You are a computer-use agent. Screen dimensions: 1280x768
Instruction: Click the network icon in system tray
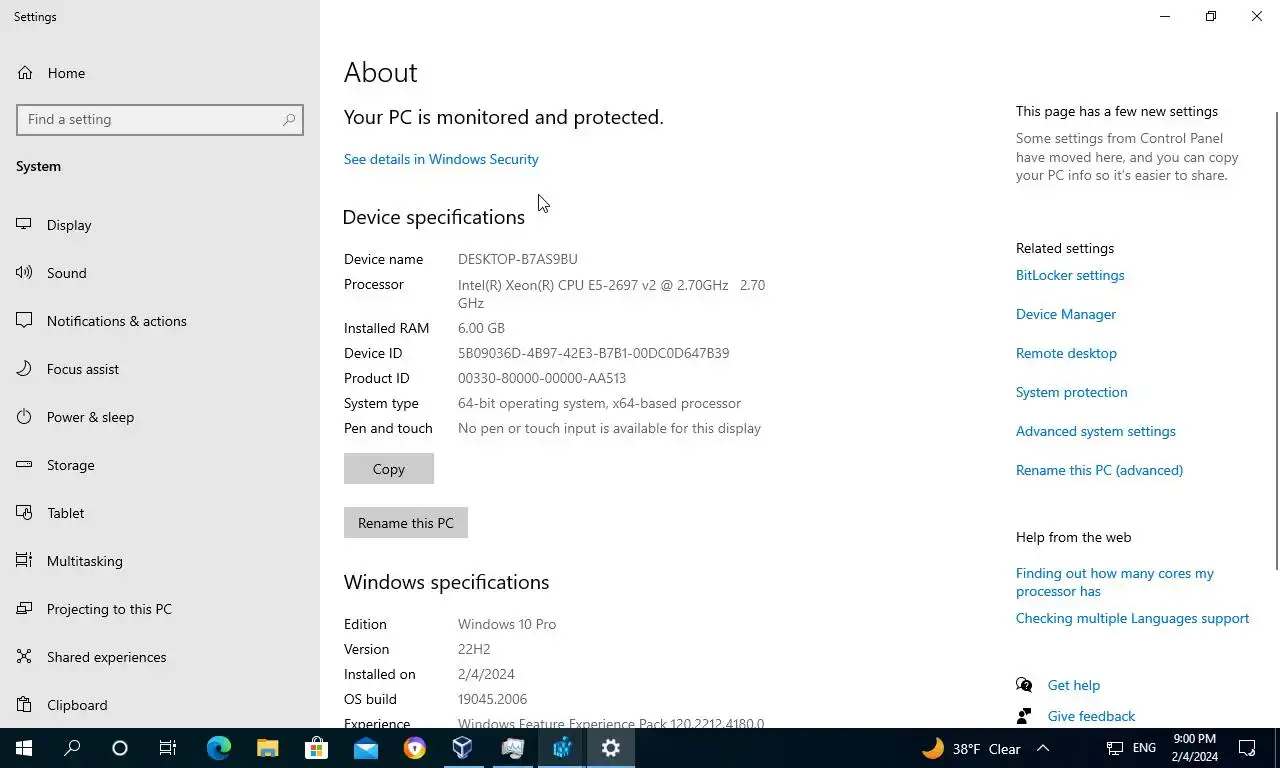[1114, 748]
